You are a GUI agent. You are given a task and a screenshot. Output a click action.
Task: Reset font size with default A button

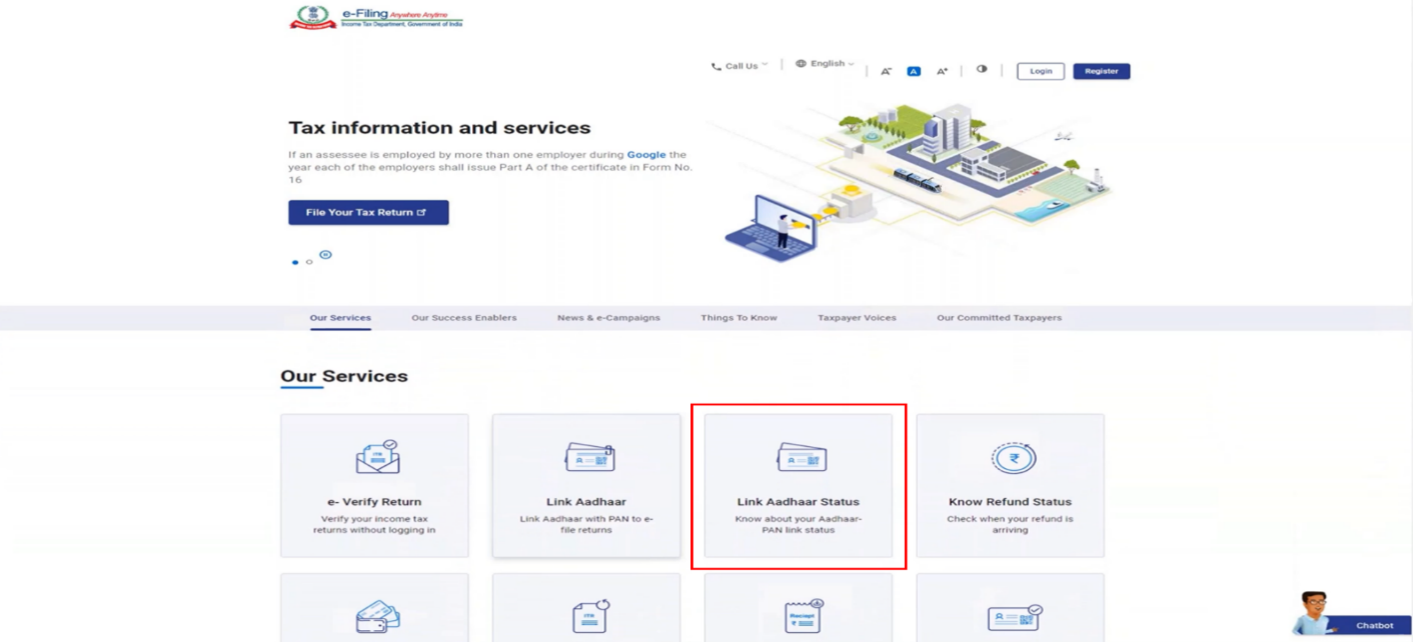[x=913, y=71]
